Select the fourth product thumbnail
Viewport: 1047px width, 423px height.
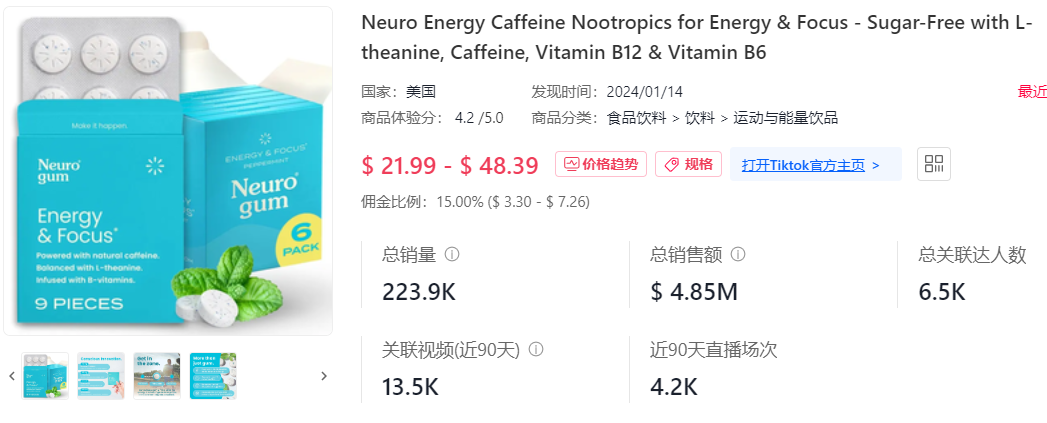[x=213, y=376]
